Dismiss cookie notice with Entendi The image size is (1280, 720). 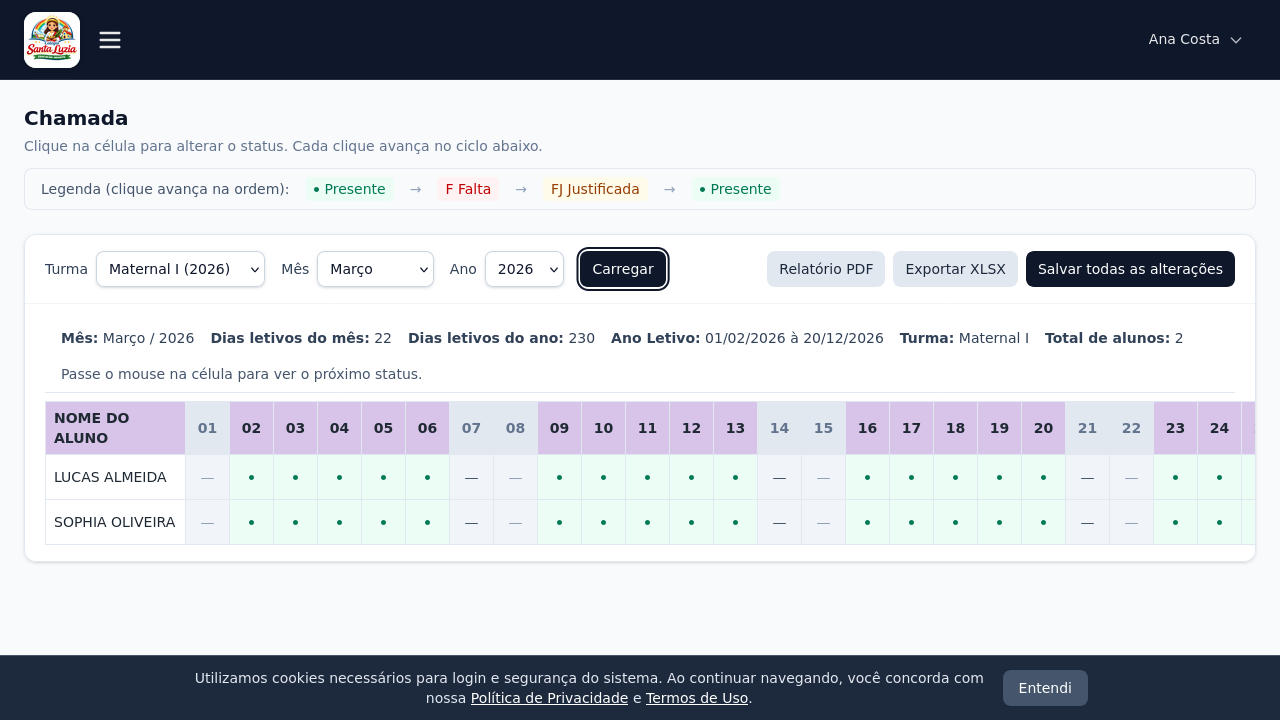pyautogui.click(x=1045, y=688)
